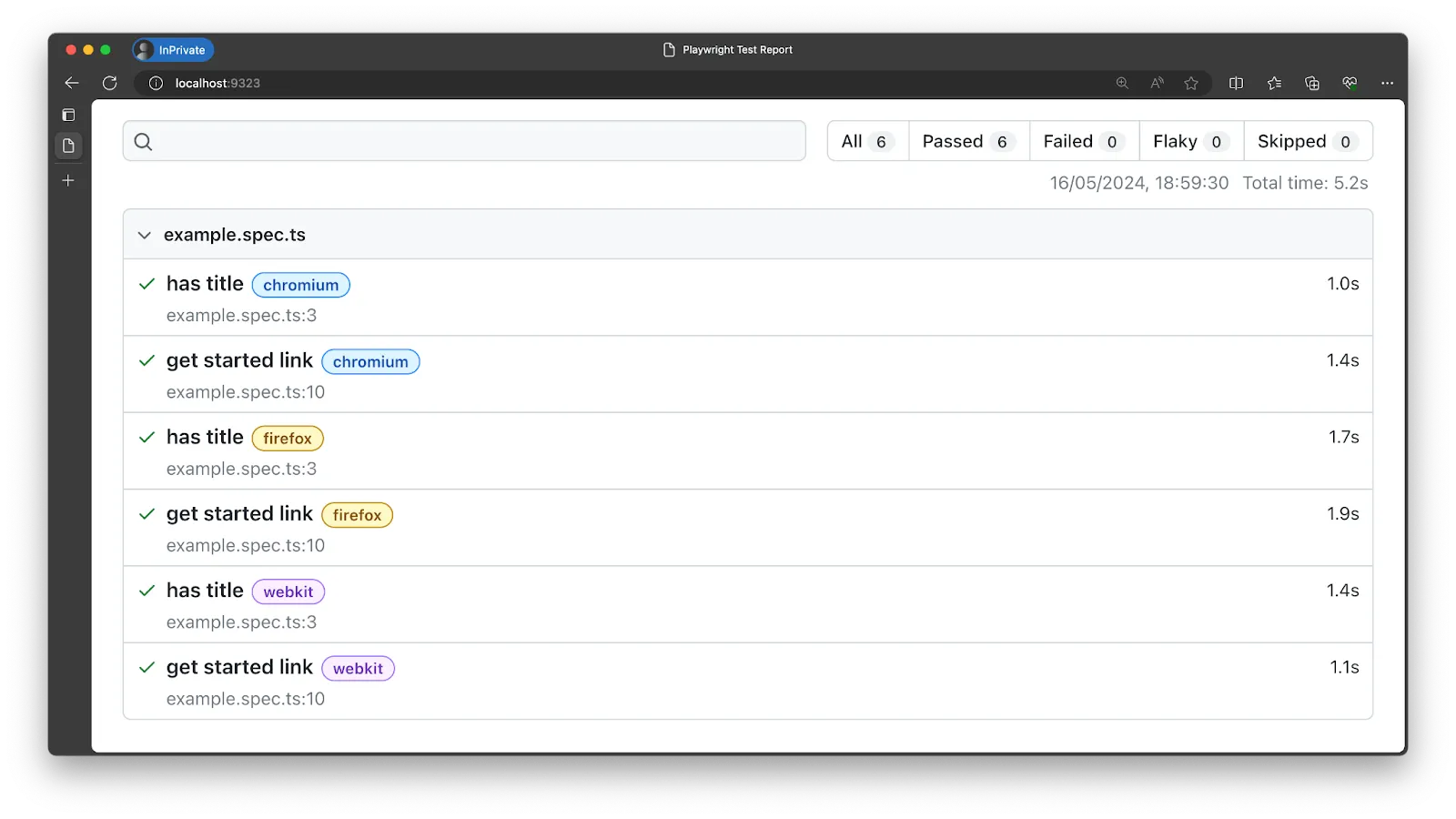The height and width of the screenshot is (819, 1456).
Task: Open Read Aloud icon in address bar
Action: [1157, 83]
